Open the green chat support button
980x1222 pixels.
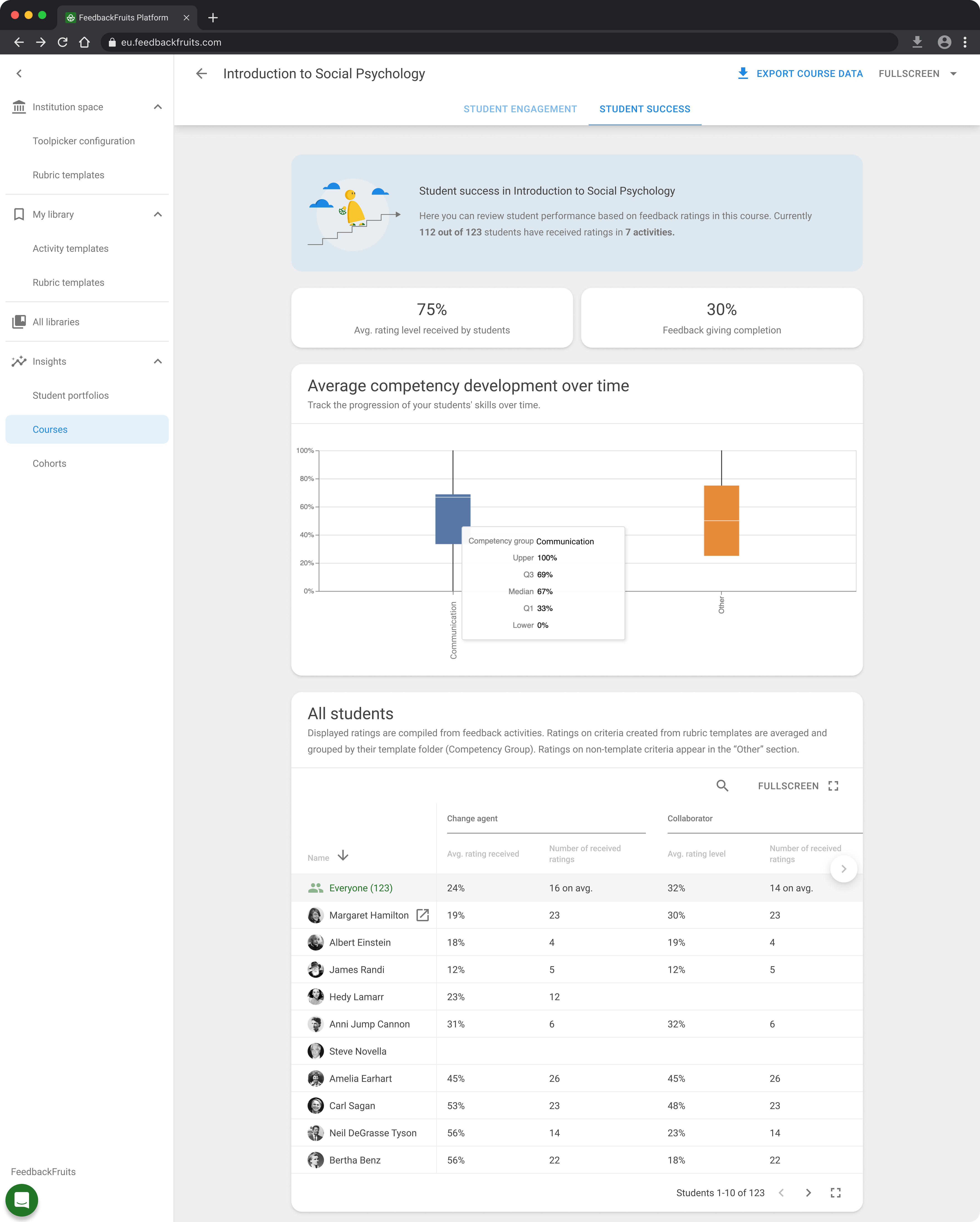click(22, 1200)
